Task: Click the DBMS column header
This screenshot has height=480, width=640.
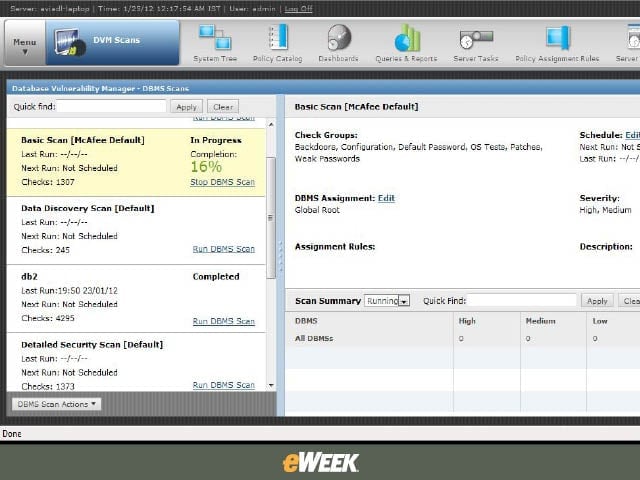Action: point(306,321)
